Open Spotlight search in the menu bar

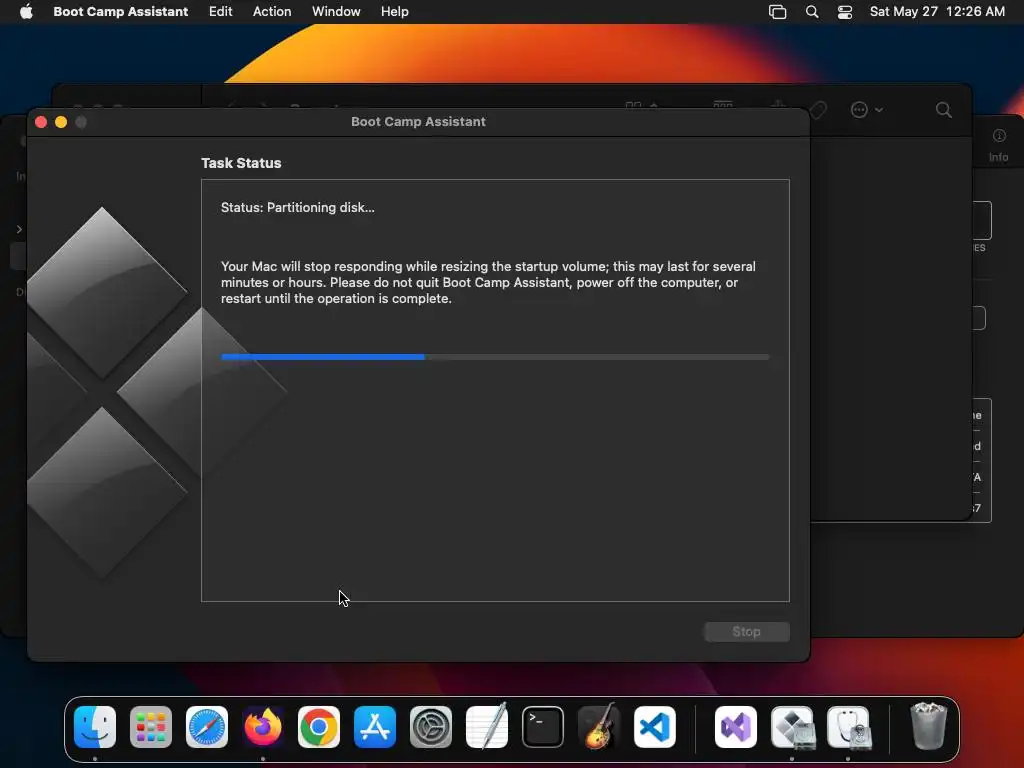coord(812,11)
